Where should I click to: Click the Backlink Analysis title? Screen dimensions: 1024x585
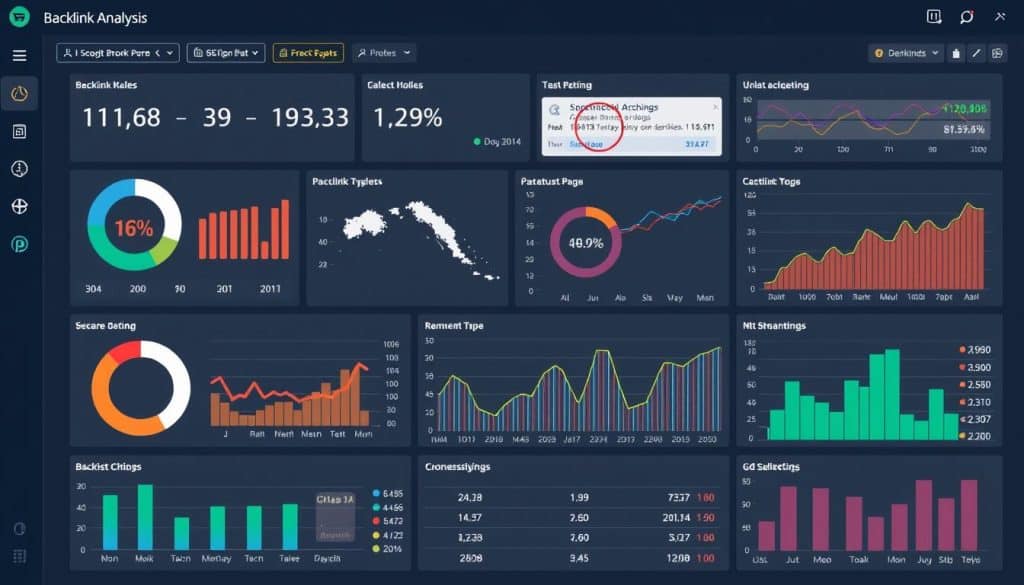click(x=95, y=18)
